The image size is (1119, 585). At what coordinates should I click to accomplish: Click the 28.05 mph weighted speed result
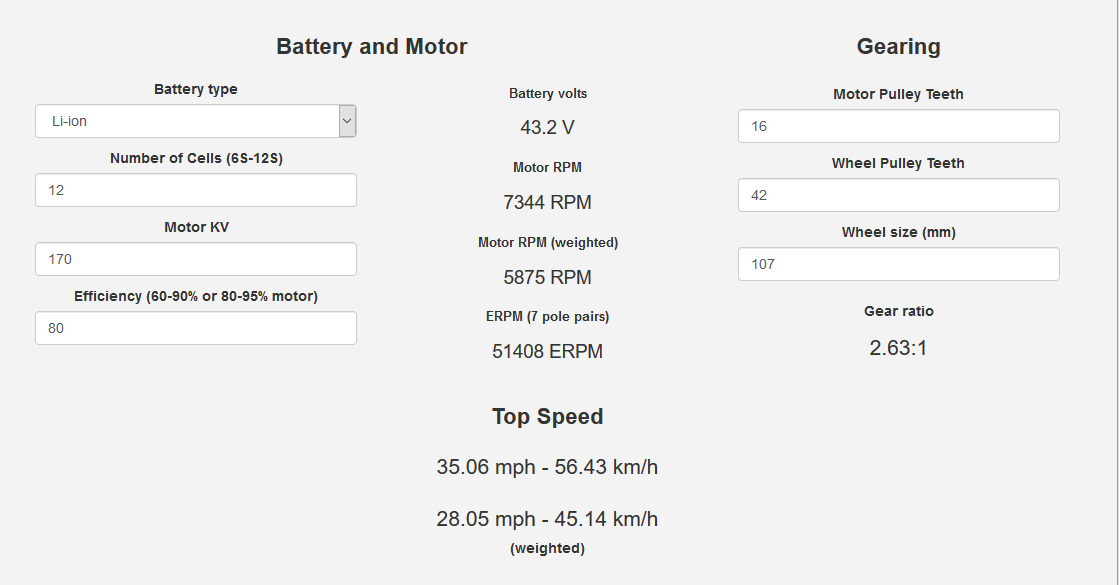(x=547, y=519)
